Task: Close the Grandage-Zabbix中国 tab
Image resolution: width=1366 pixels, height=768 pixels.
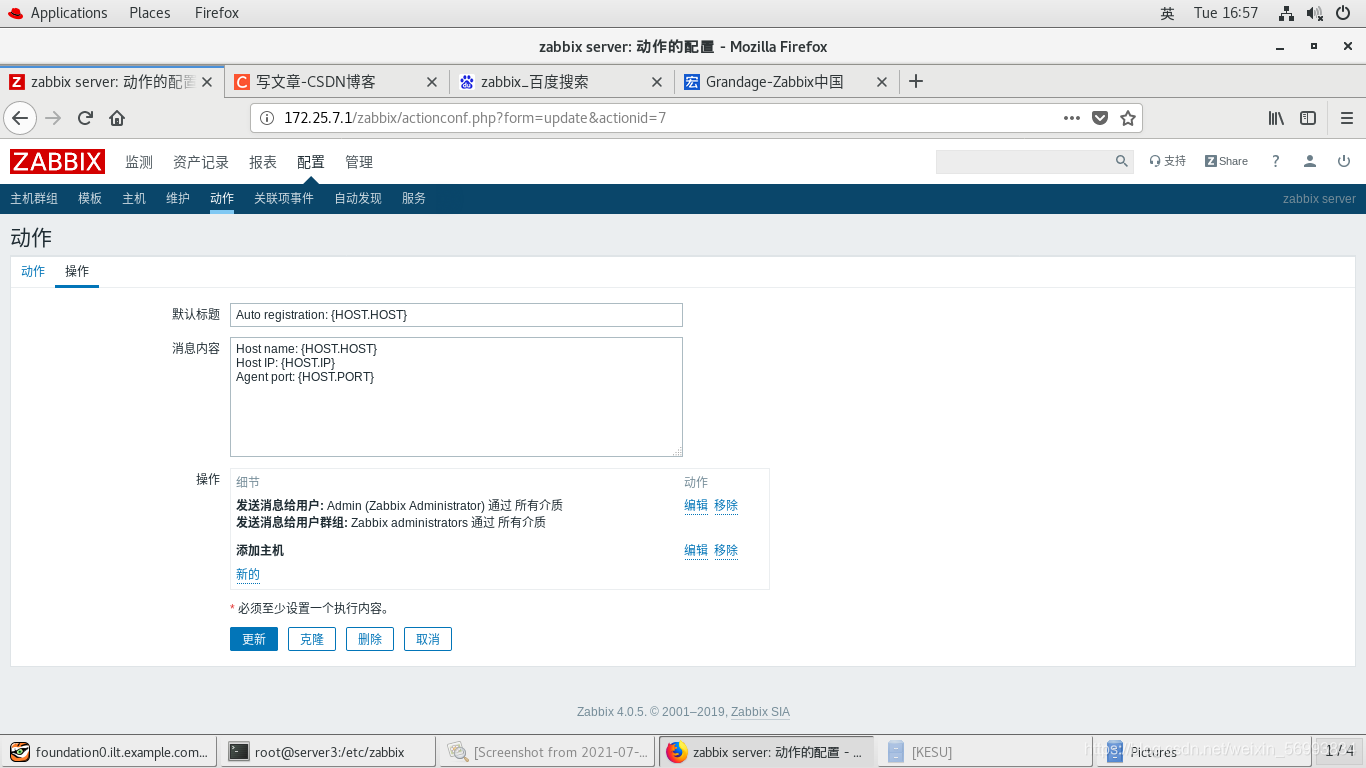Action: tap(882, 82)
